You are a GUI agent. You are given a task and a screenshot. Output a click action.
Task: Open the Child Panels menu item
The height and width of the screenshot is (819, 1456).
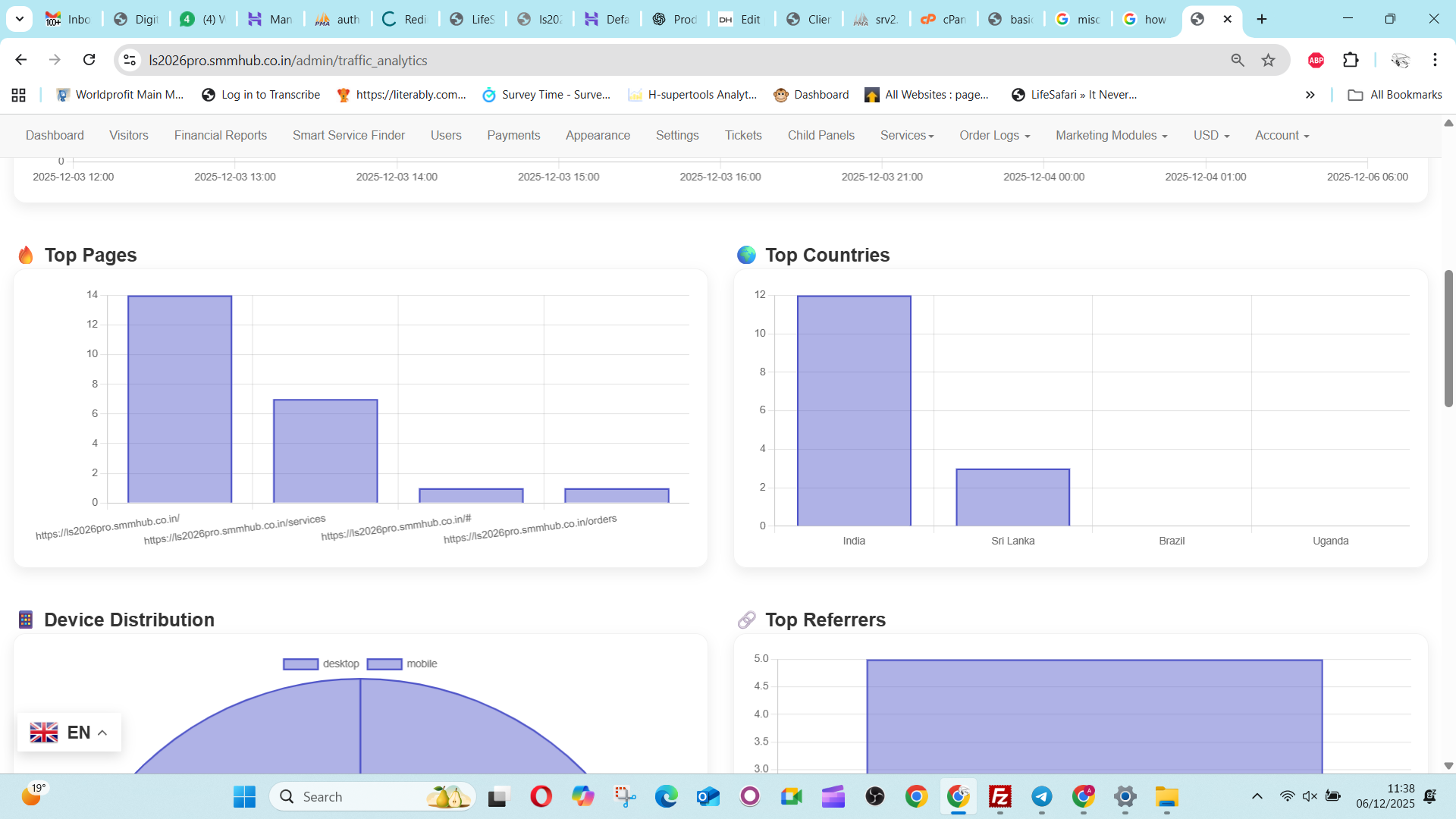pos(821,135)
